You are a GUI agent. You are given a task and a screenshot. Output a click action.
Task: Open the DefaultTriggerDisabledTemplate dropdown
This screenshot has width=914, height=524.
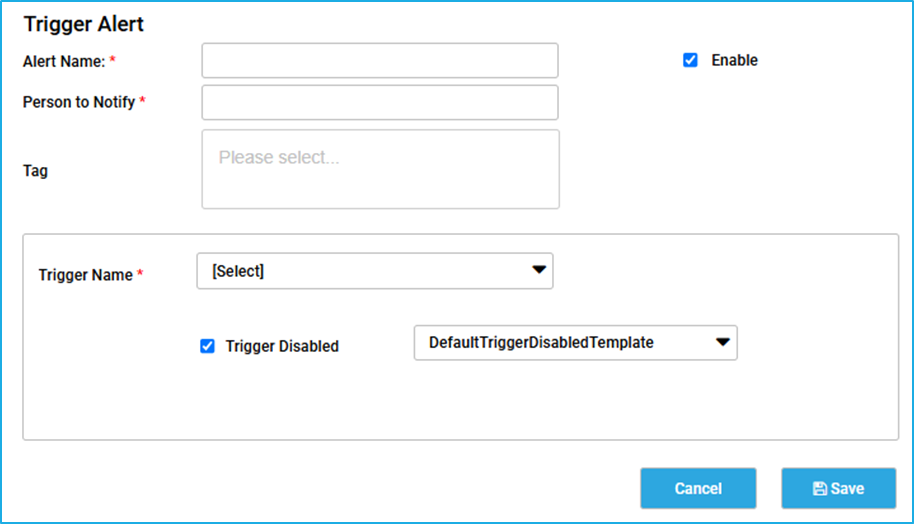click(x=575, y=343)
